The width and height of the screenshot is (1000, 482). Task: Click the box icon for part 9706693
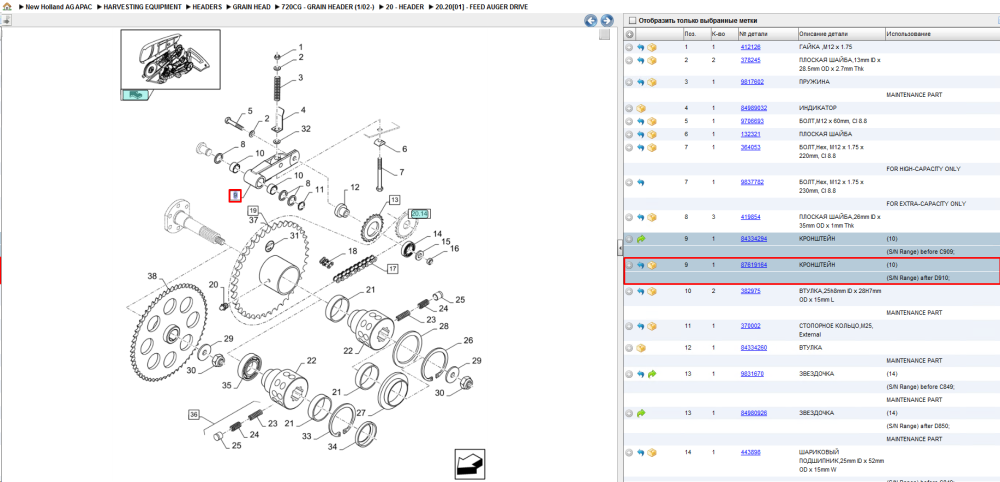pos(652,121)
